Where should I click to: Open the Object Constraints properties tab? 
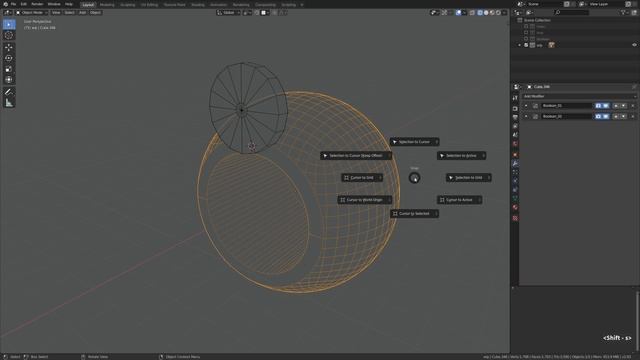(515, 190)
